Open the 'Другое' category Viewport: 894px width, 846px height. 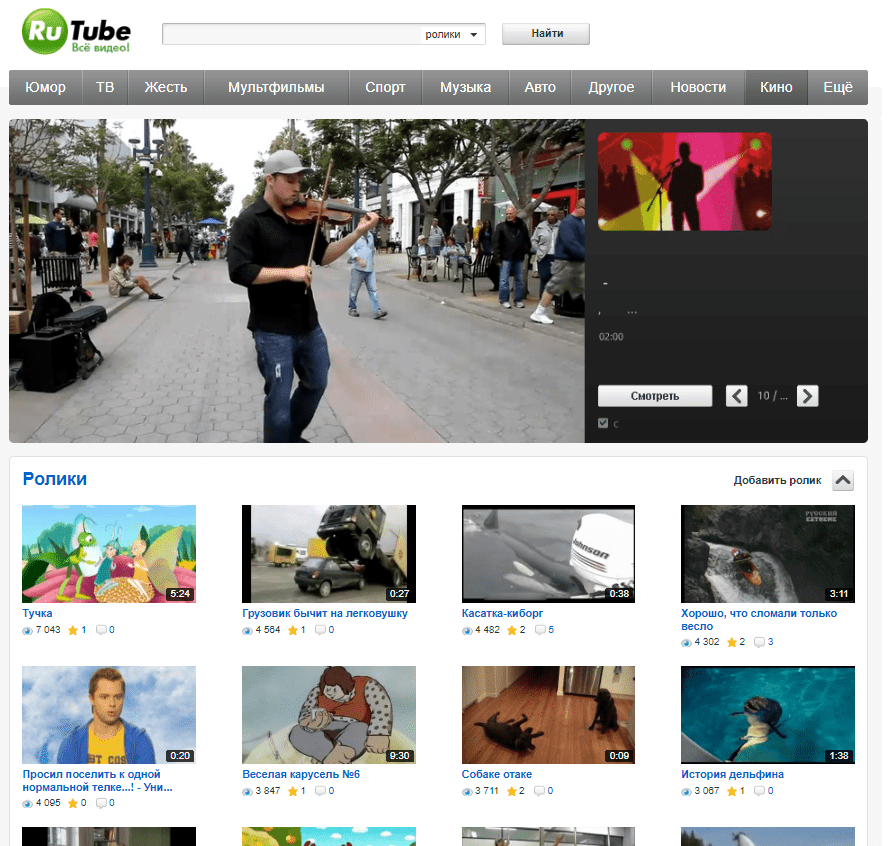[x=611, y=87]
